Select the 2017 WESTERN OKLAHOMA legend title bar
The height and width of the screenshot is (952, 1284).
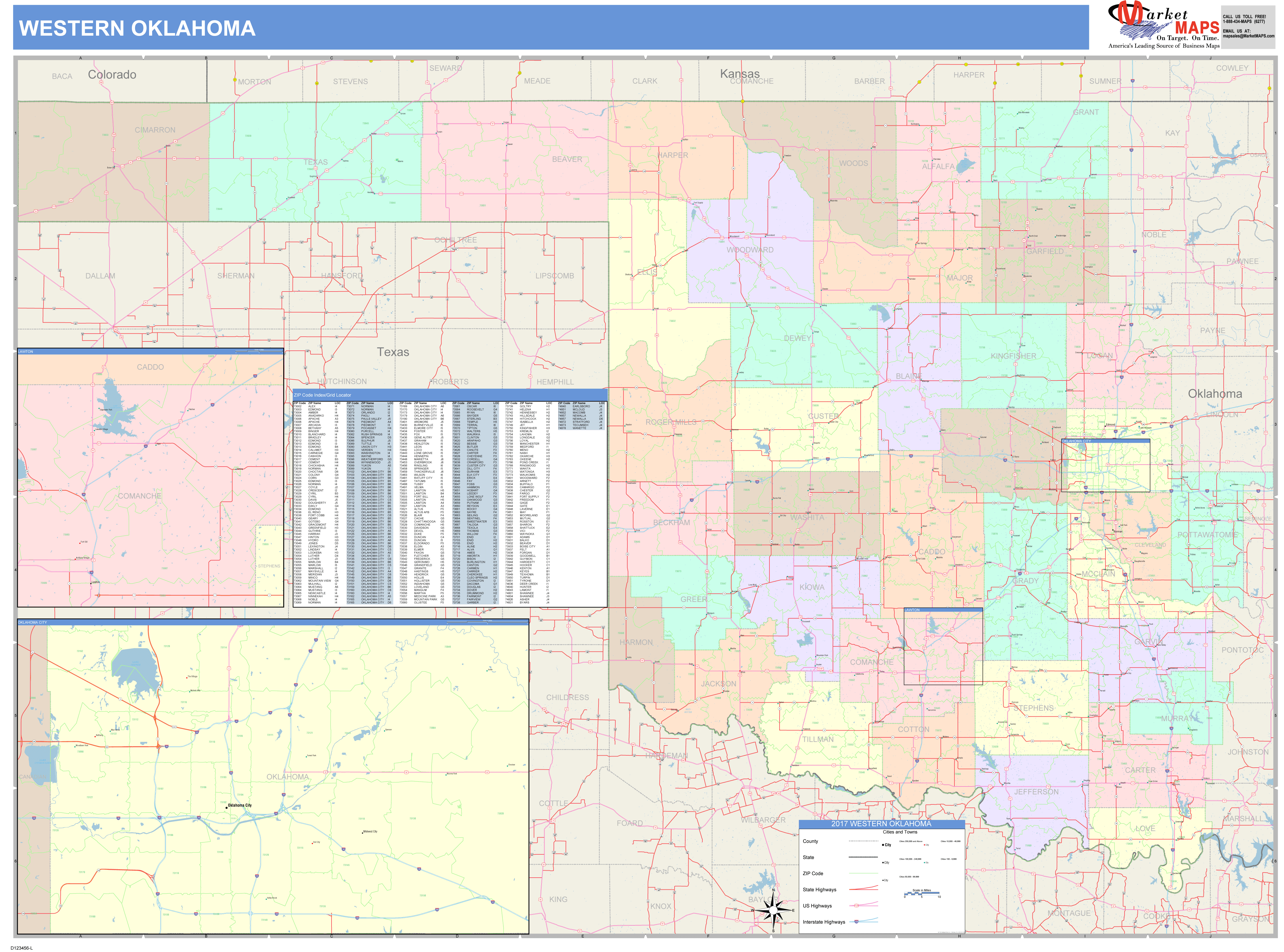pos(881,824)
